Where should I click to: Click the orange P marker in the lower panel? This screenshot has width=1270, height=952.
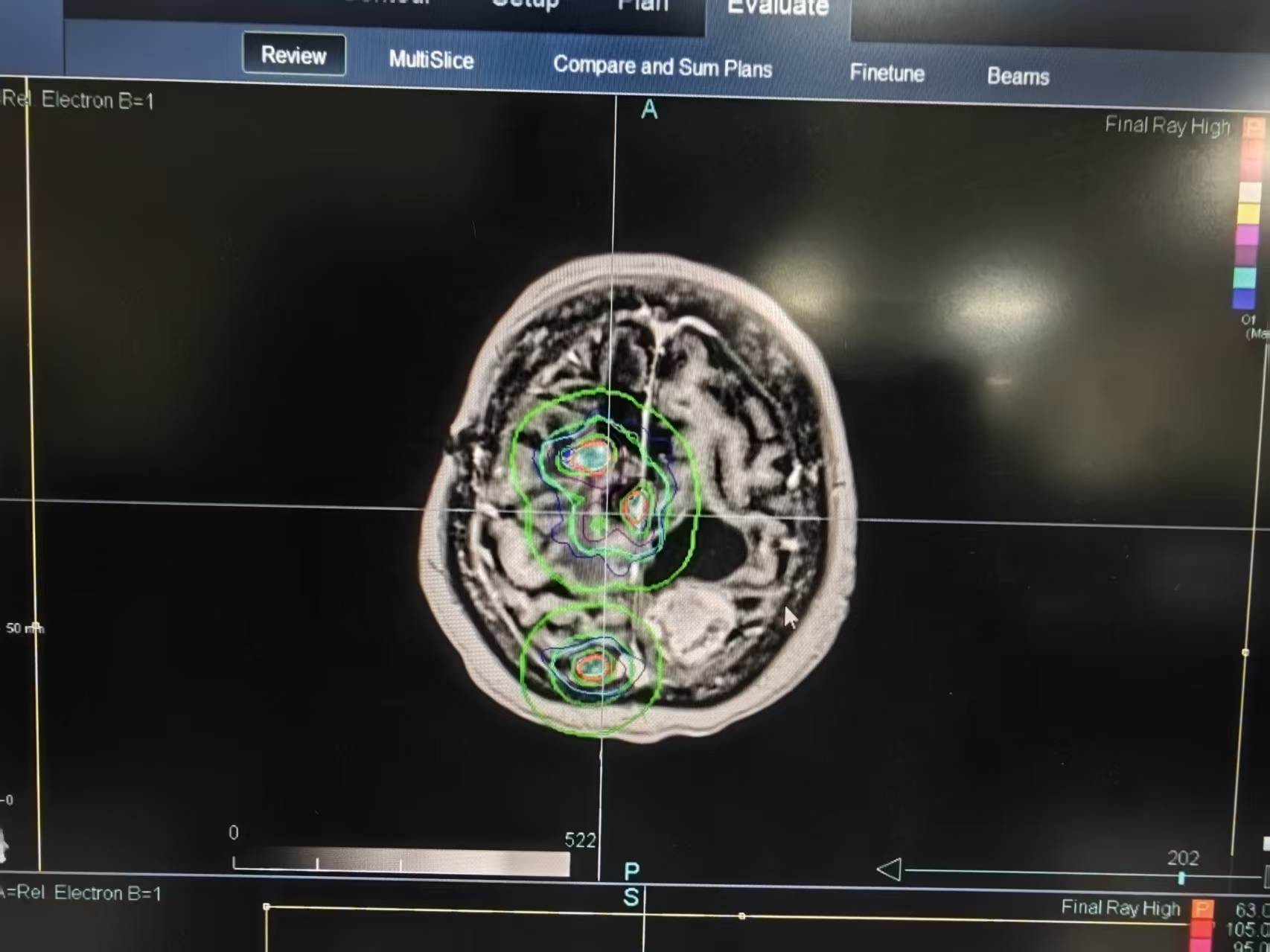click(1202, 909)
